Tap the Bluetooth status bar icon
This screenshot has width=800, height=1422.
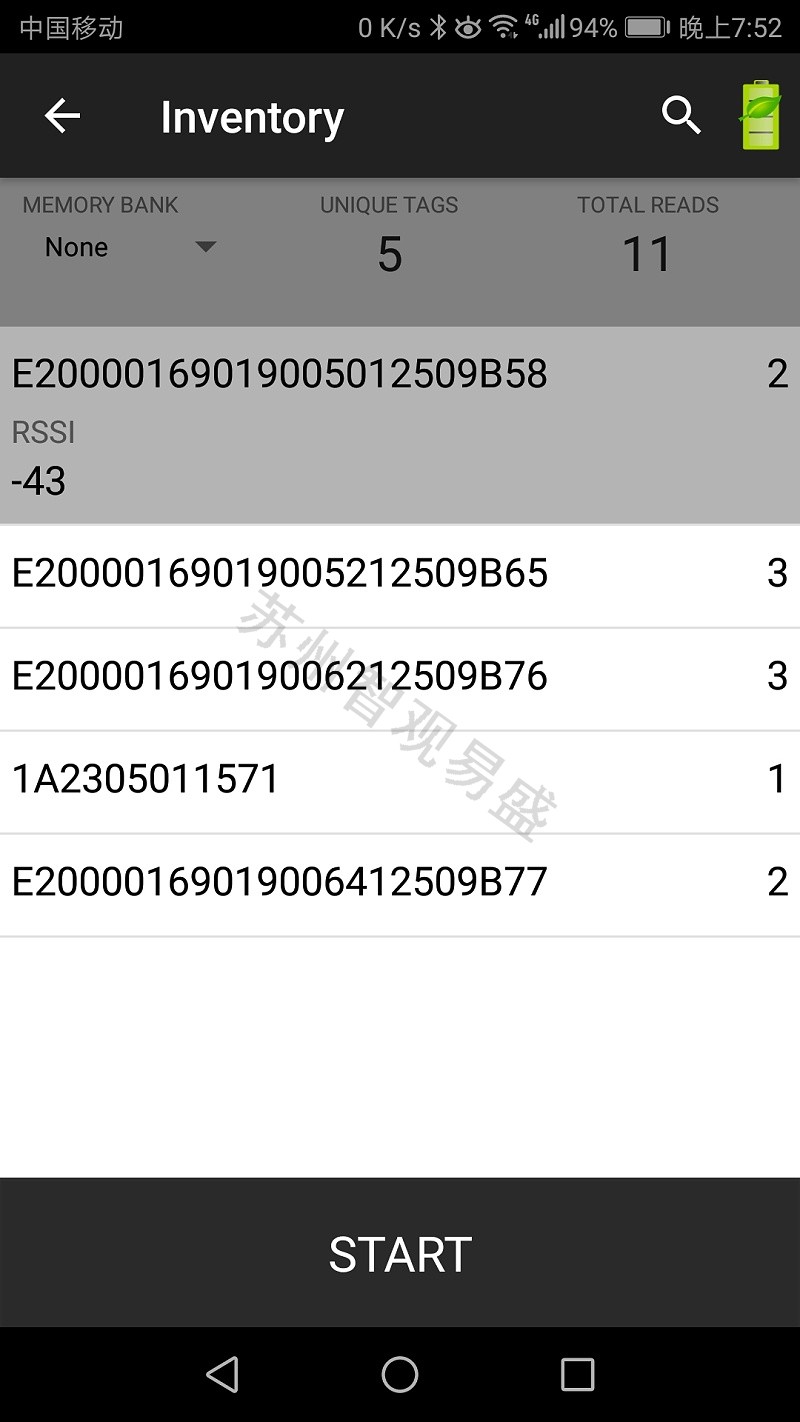coord(437,28)
